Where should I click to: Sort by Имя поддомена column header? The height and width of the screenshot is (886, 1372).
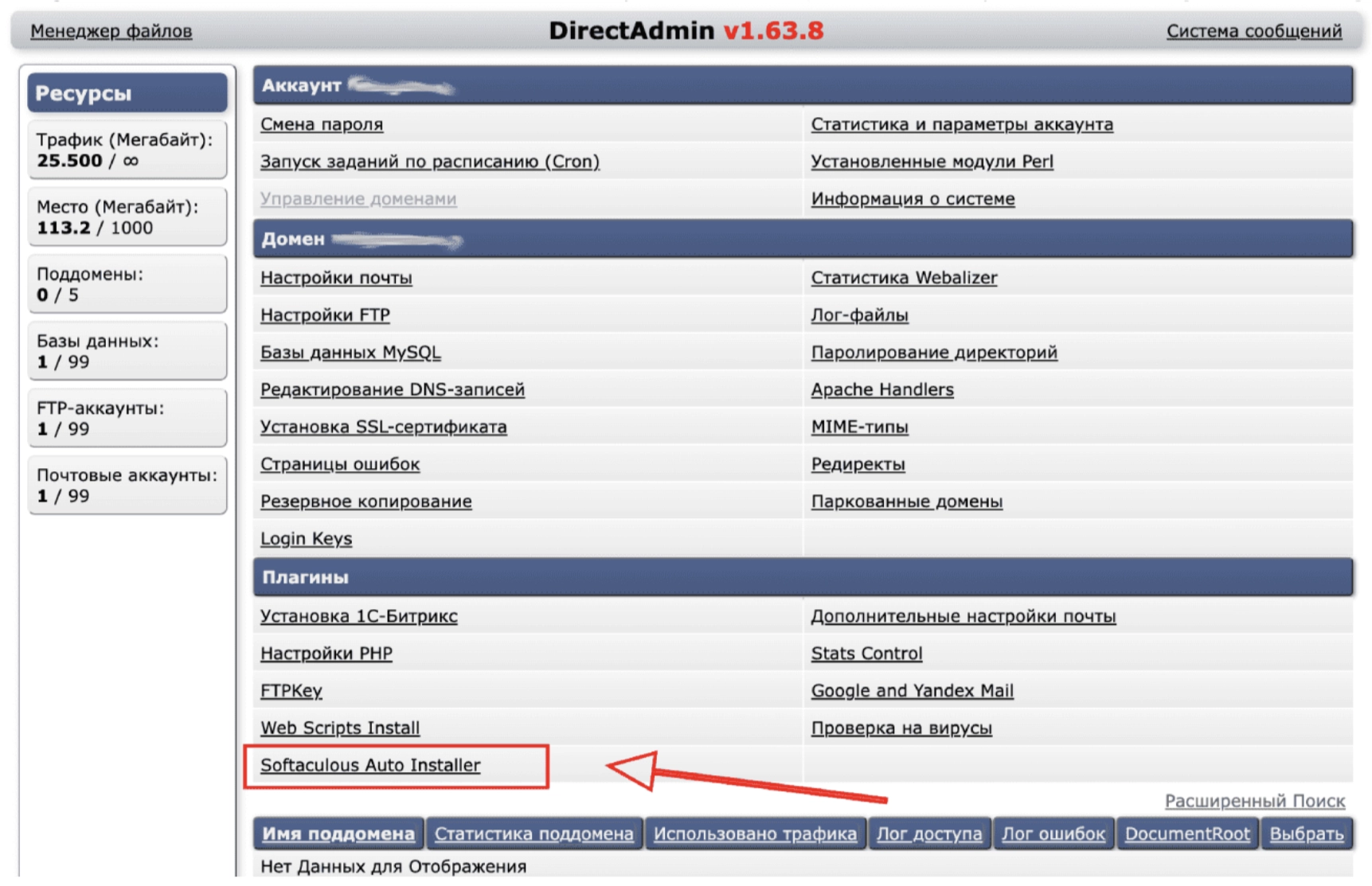338,833
